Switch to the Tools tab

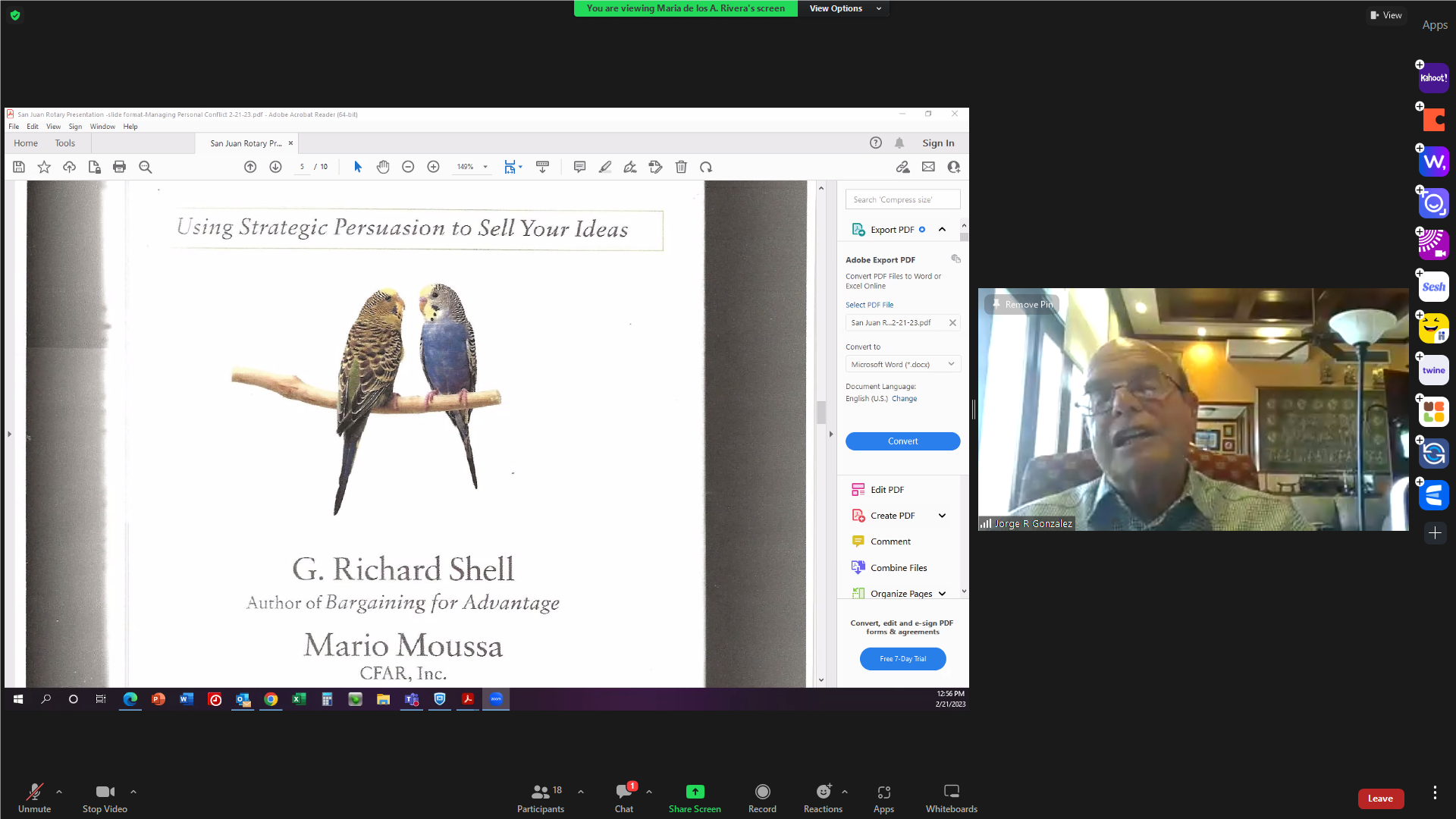pos(64,143)
